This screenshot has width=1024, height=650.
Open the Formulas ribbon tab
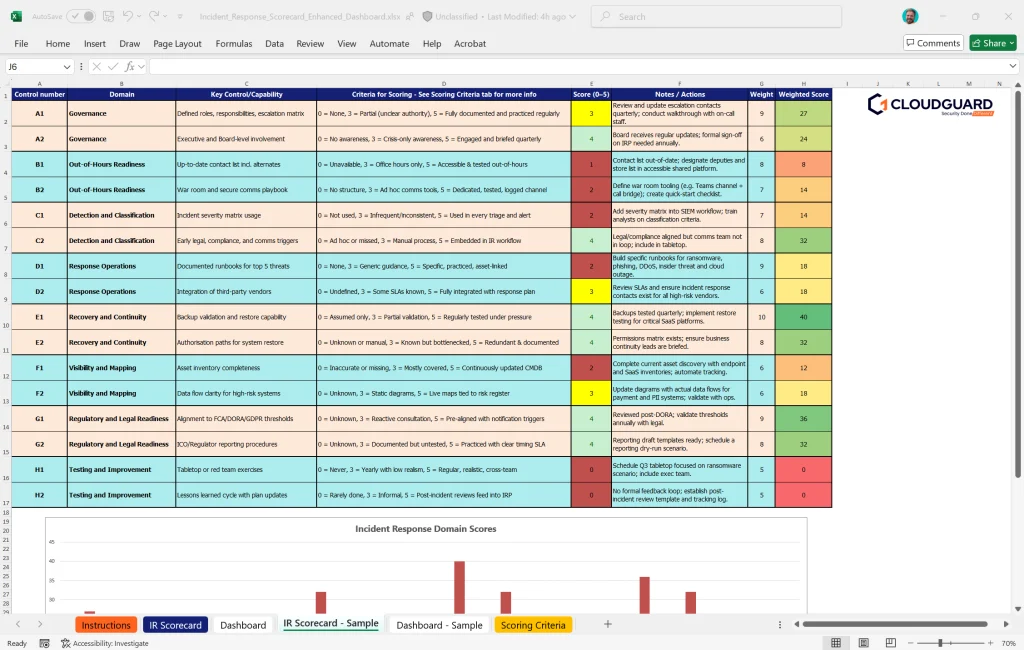tap(234, 44)
